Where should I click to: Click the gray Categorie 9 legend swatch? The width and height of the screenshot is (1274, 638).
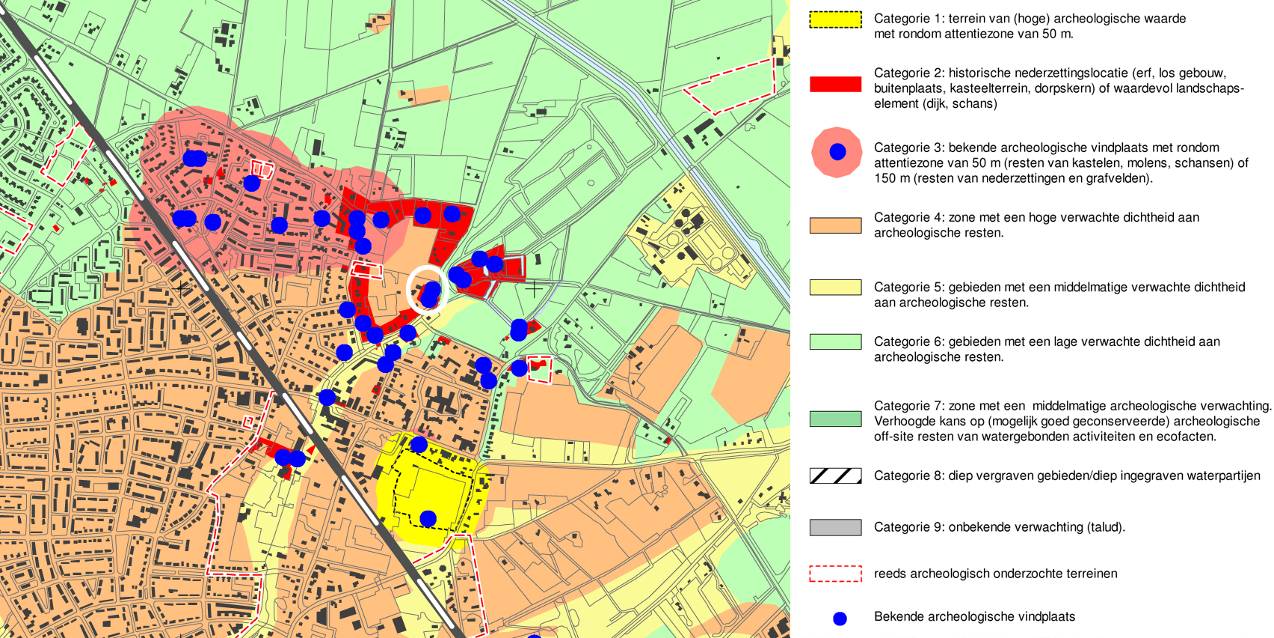[x=835, y=527]
